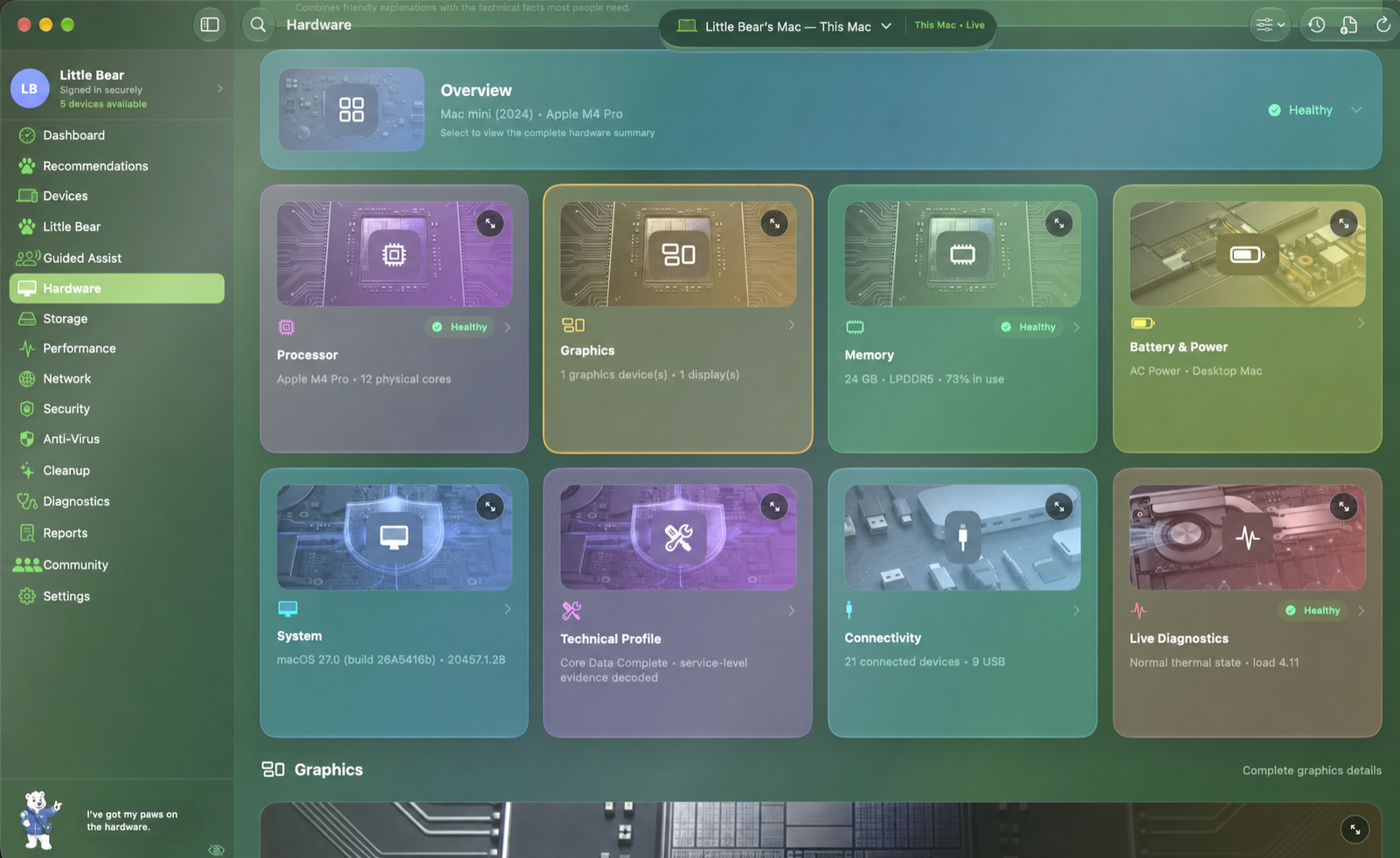Screen dimensions: 1400x858
Task: Click the Battery & Power card title
Action: [1178, 347]
